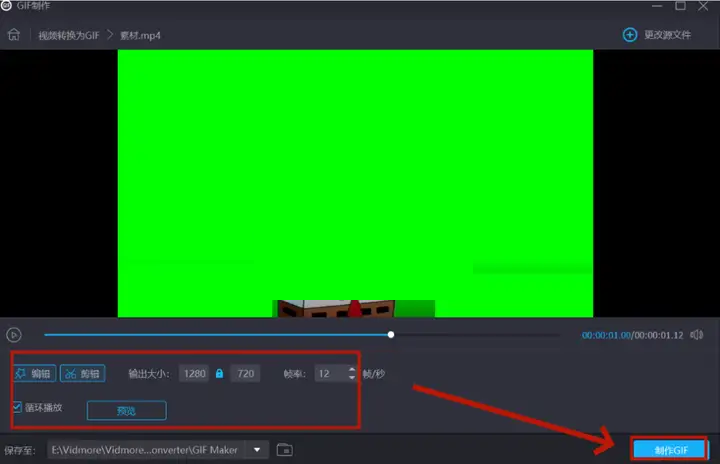The height and width of the screenshot is (464, 720).
Task: Click the frame rate field showing 12
Action: click(330, 373)
